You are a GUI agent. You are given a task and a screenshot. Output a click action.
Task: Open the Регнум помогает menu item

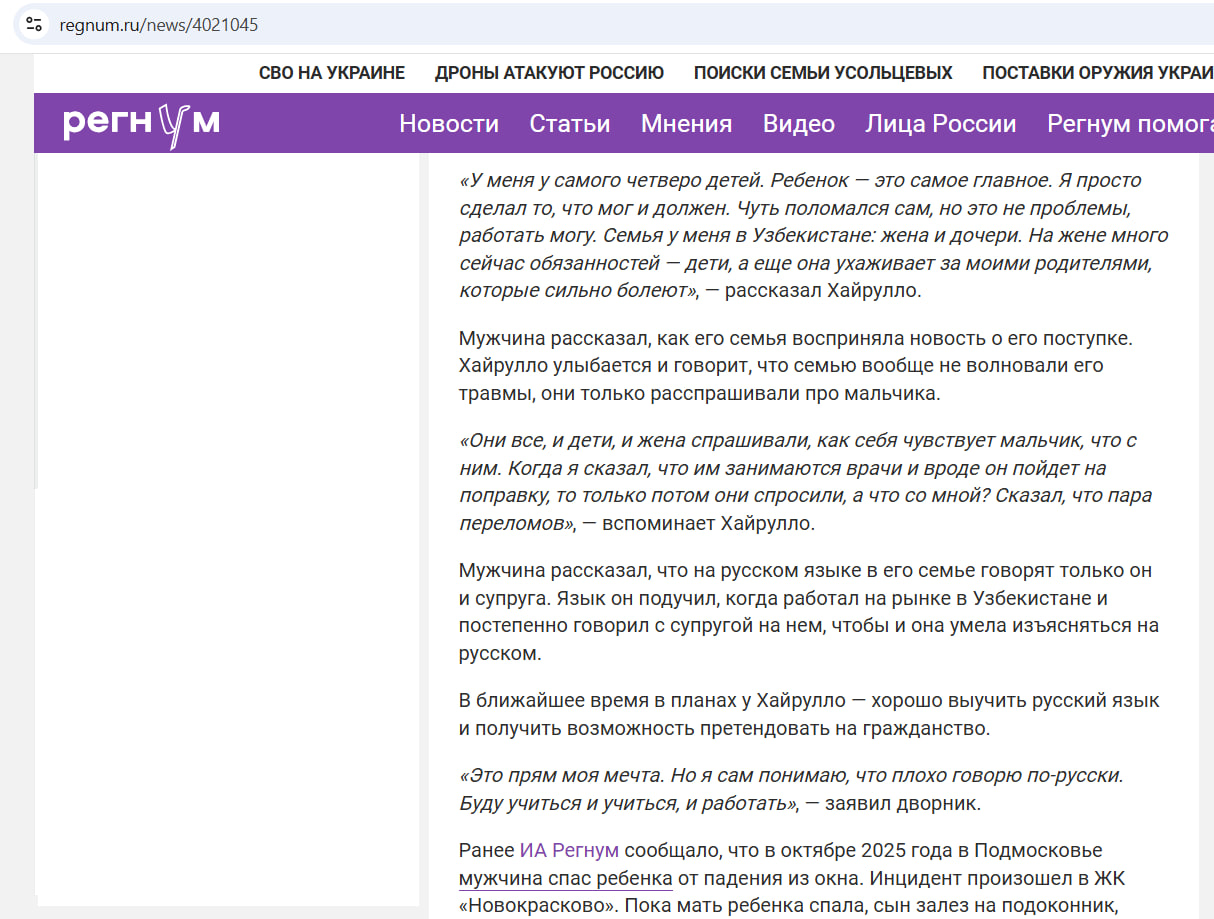pos(1129,124)
